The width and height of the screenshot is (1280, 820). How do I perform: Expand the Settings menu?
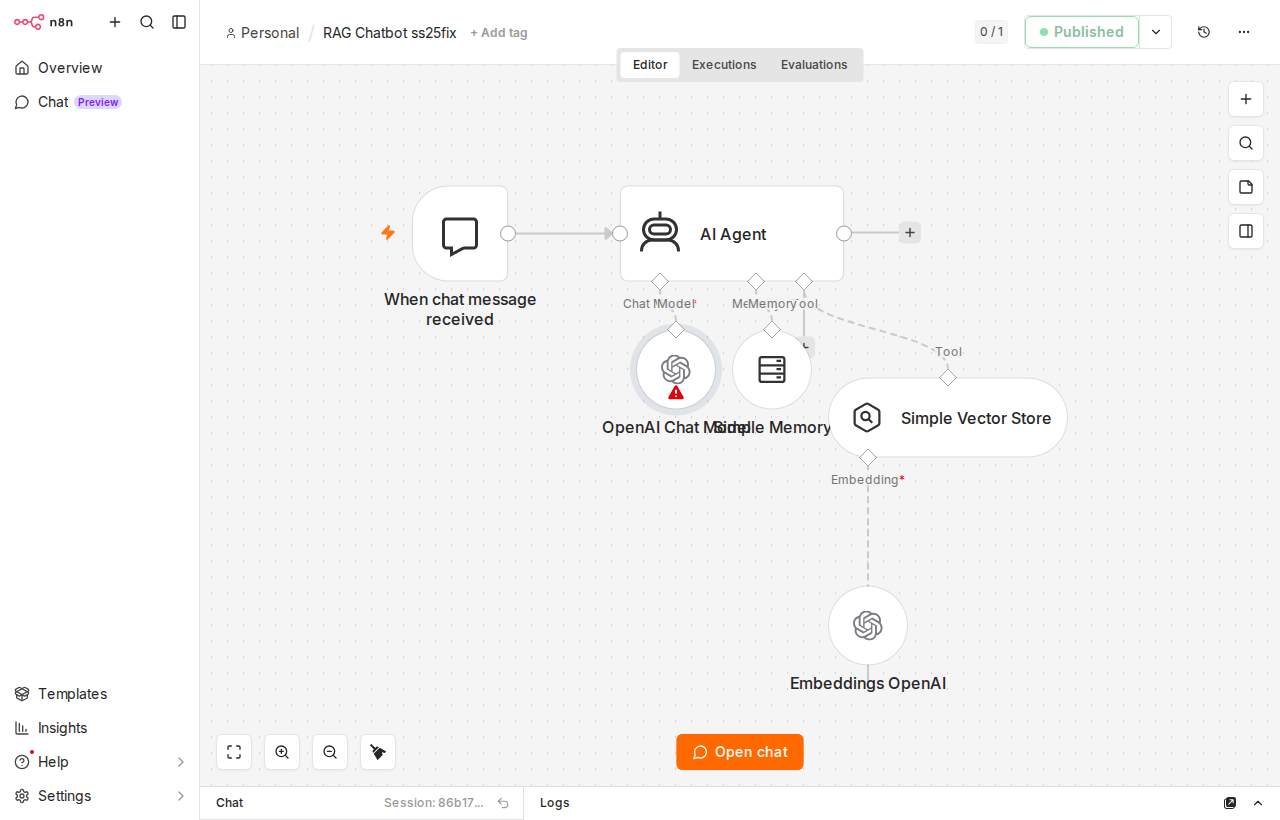pyautogui.click(x=100, y=796)
